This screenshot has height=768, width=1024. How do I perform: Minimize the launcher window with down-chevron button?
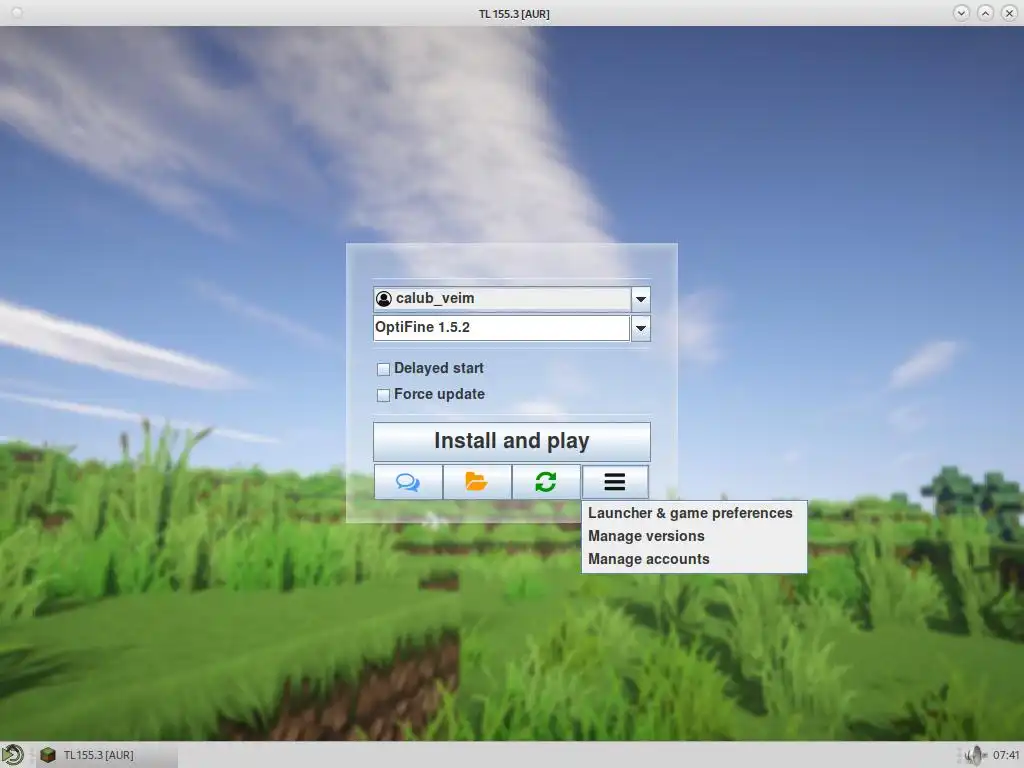click(961, 13)
